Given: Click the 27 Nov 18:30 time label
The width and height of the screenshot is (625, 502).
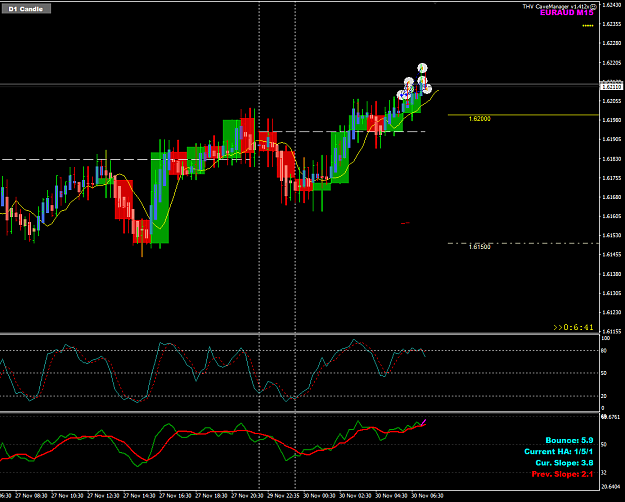Looking at the screenshot, I should click(x=211, y=496).
